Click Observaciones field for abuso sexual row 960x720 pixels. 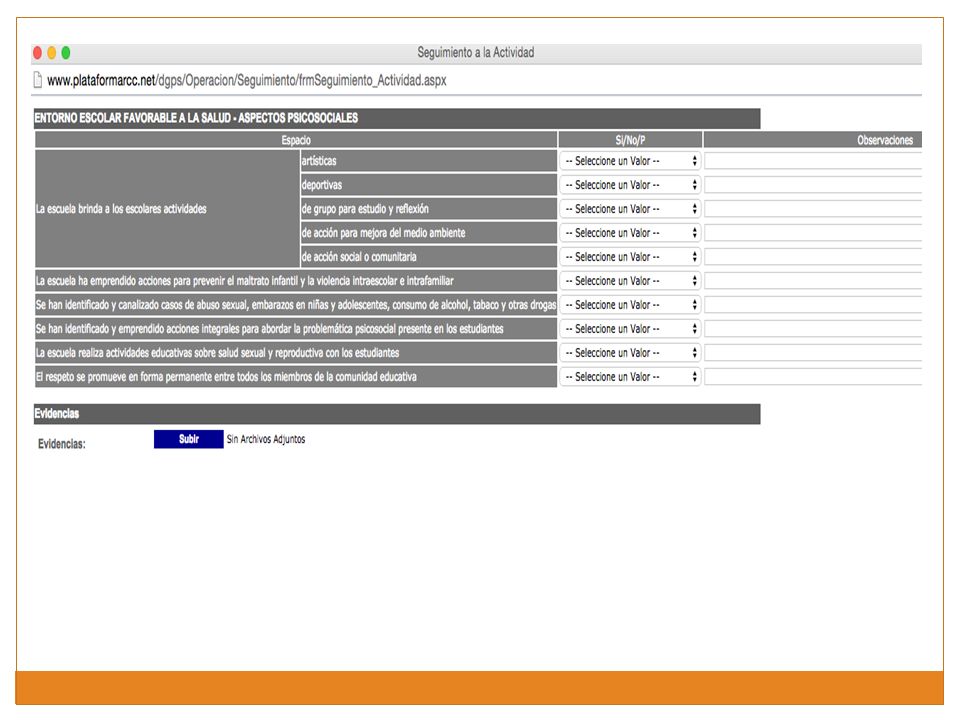click(813, 305)
